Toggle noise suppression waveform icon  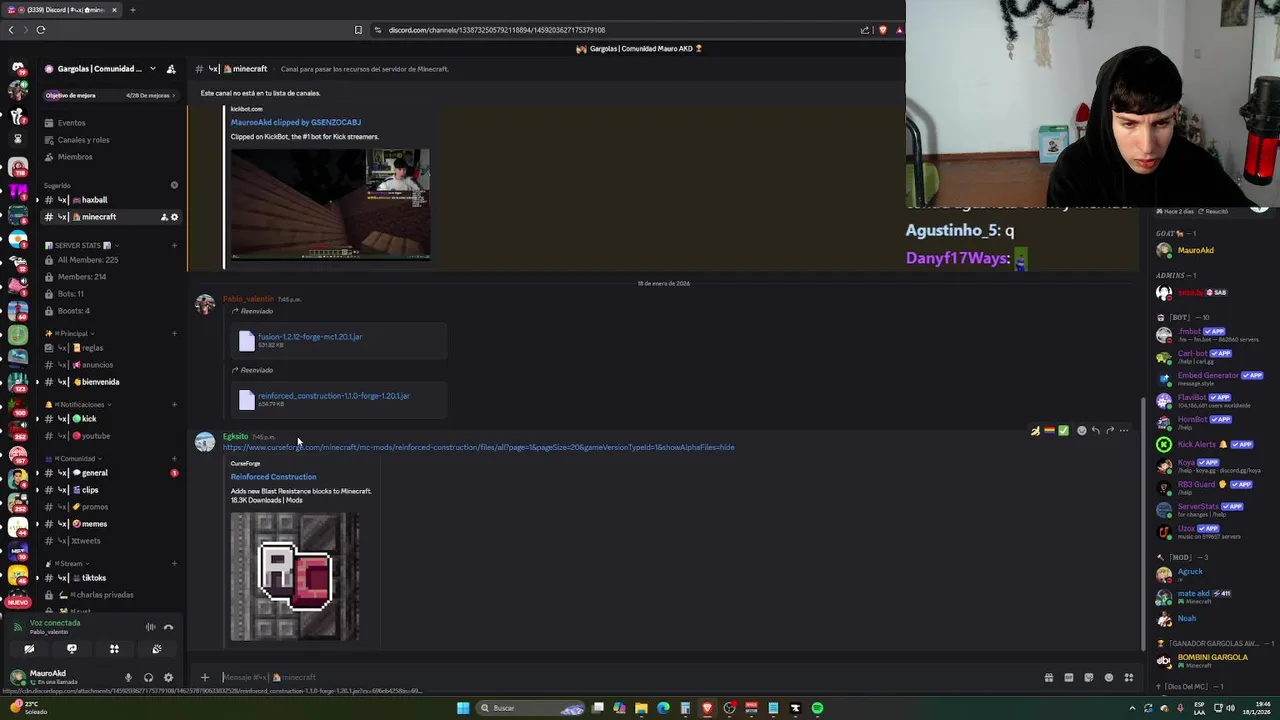pos(150,627)
